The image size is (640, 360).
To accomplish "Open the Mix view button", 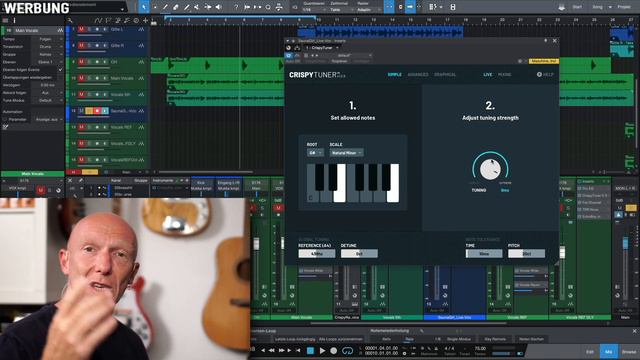I will click(x=609, y=351).
